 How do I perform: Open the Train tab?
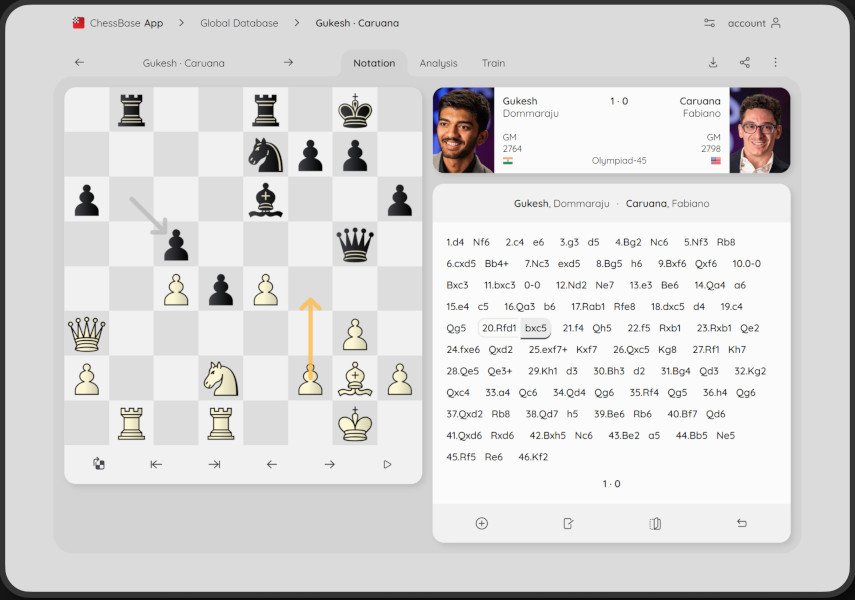tap(493, 63)
